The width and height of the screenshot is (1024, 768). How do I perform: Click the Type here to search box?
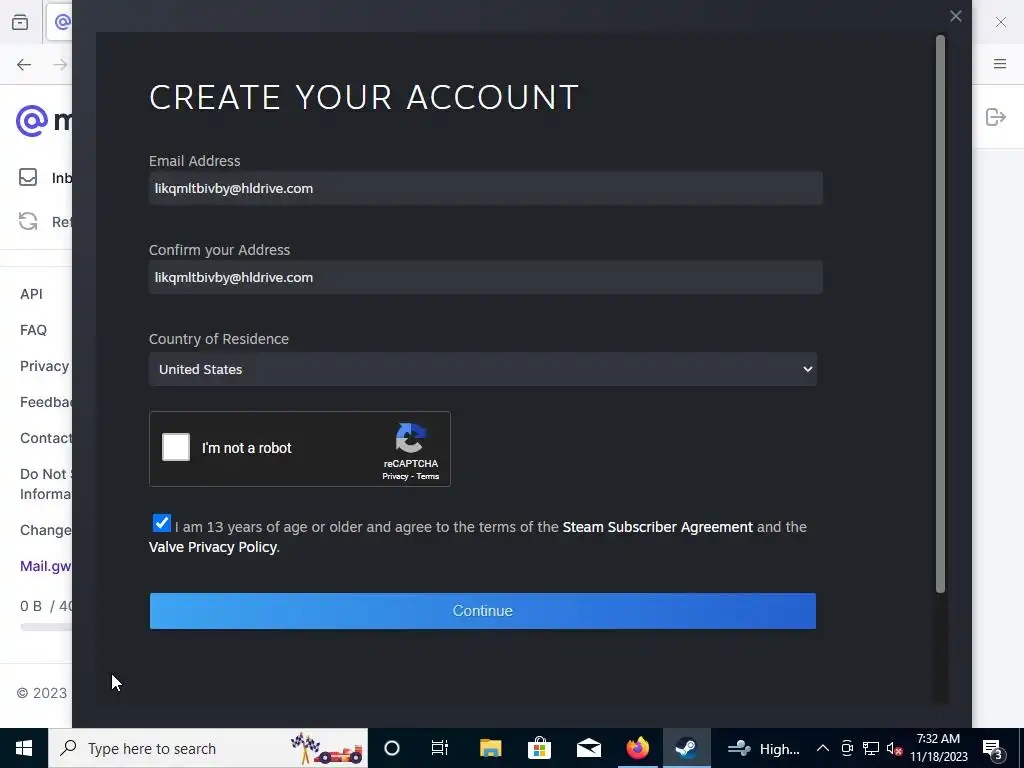[x=208, y=748]
